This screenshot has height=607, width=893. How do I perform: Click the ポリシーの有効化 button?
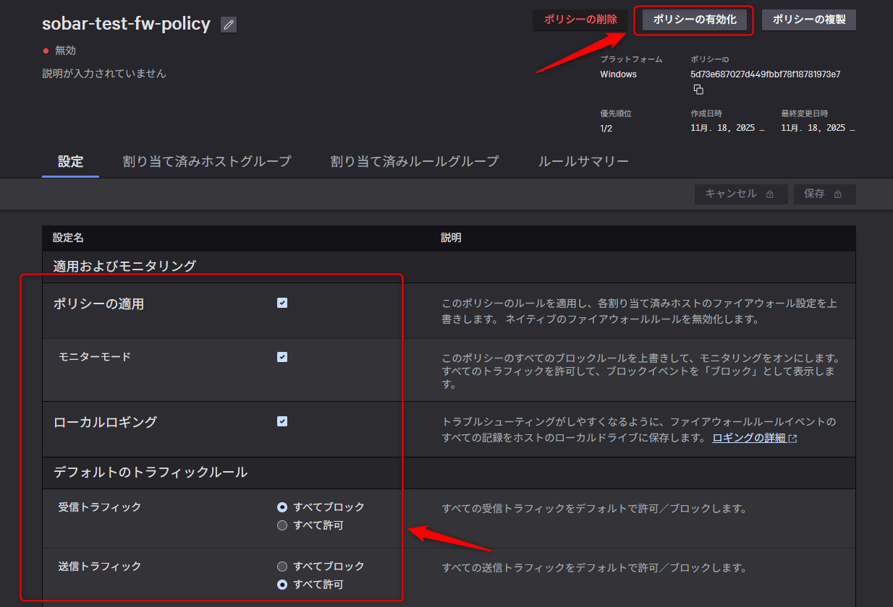coord(693,18)
